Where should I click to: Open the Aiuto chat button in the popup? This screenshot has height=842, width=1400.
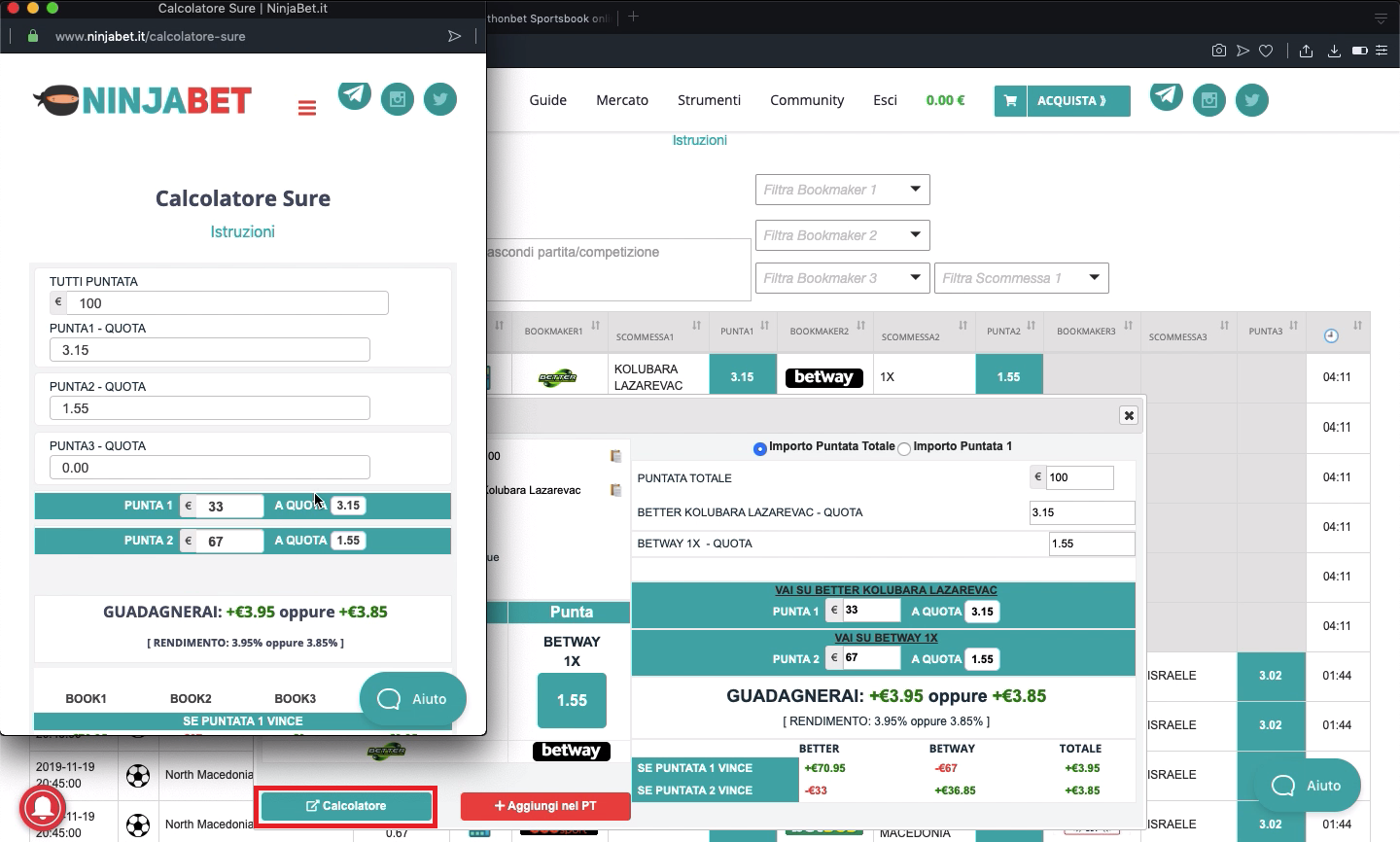[x=413, y=699]
